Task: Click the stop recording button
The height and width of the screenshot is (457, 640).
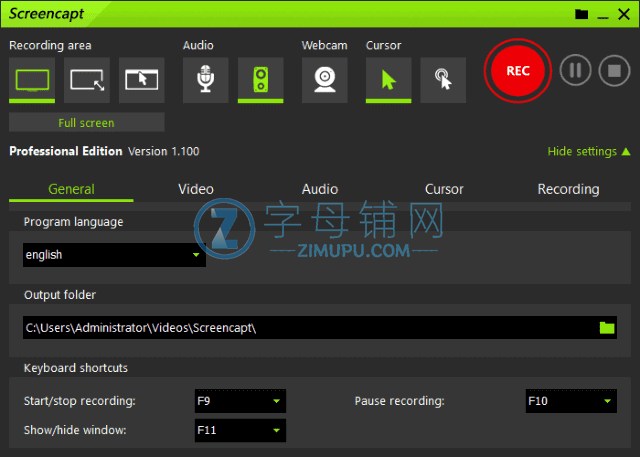Action: 614,71
